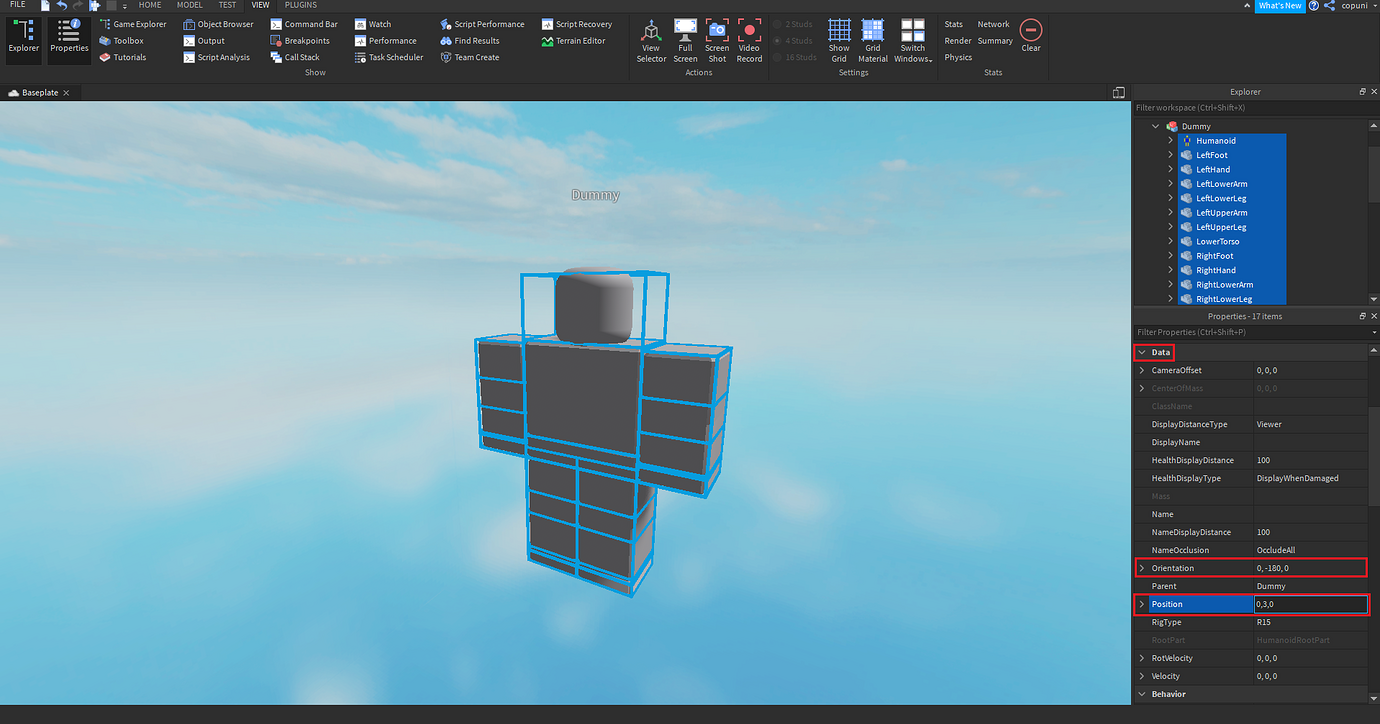This screenshot has width=1380, height=724.
Task: Take a Screen Shot
Action: coord(716,40)
